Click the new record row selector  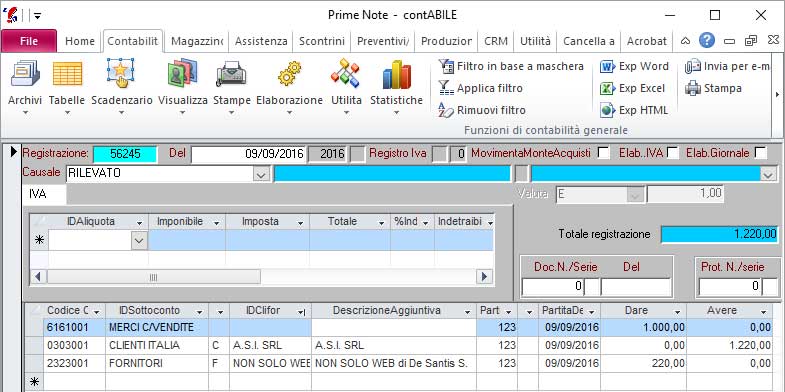[x=34, y=382]
